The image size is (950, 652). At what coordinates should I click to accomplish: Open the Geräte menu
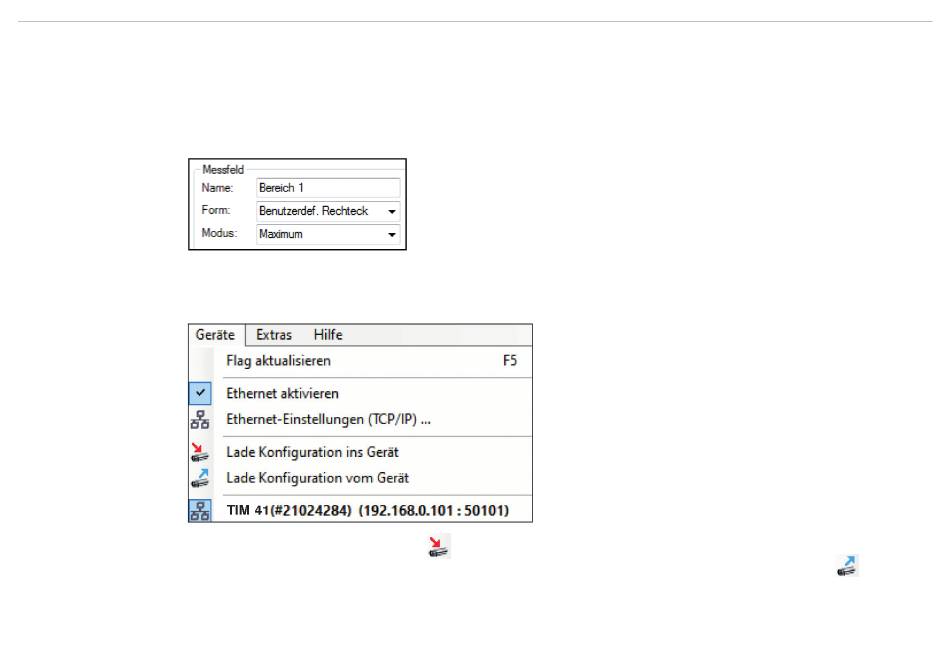click(215, 334)
